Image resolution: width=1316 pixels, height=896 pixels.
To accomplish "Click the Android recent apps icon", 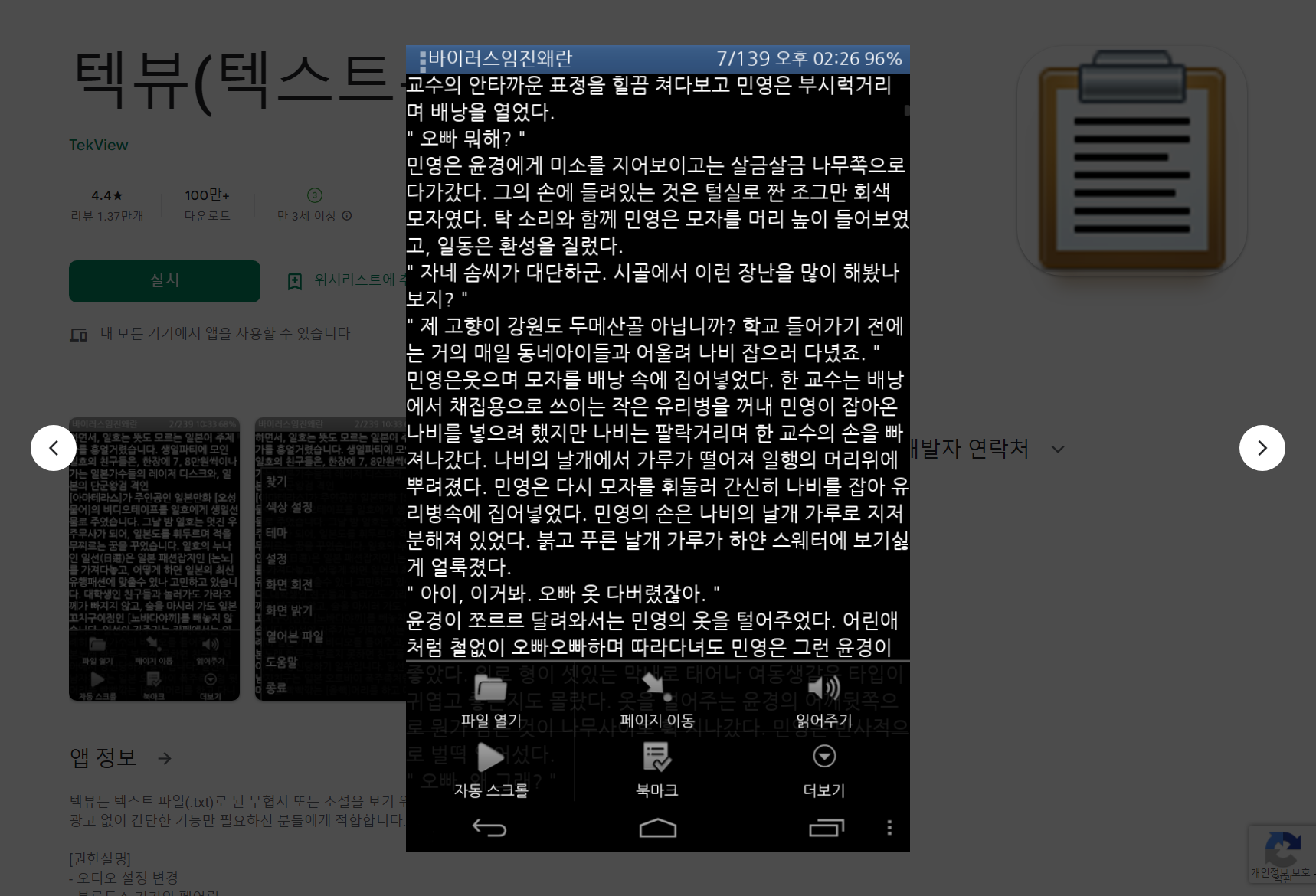I will 827,828.
